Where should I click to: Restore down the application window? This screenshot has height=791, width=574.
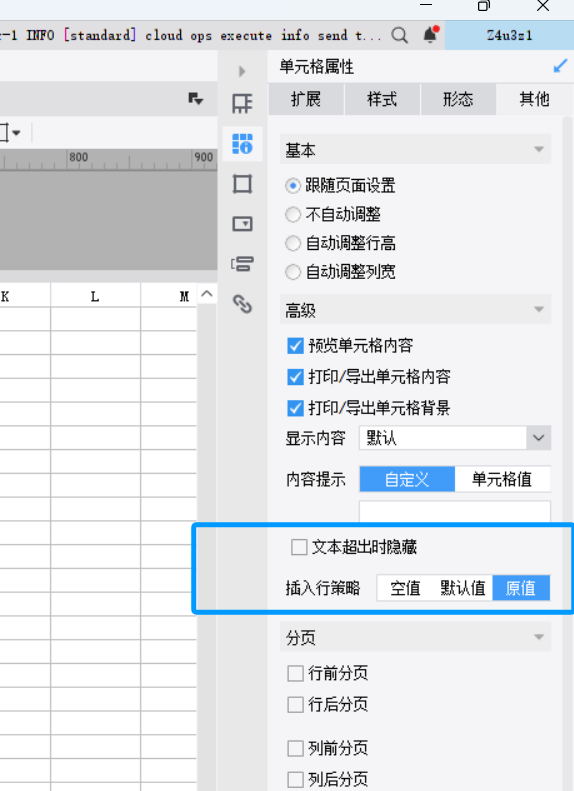[x=484, y=6]
